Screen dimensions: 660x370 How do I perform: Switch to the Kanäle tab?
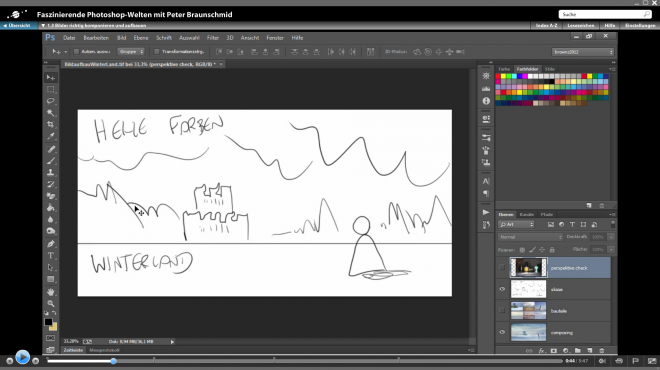pyautogui.click(x=527, y=215)
